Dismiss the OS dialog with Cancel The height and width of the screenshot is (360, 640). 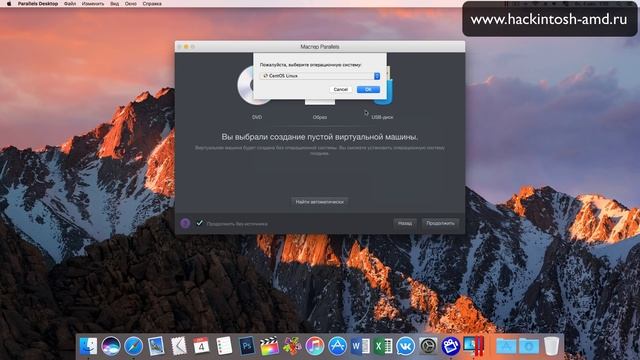click(340, 89)
